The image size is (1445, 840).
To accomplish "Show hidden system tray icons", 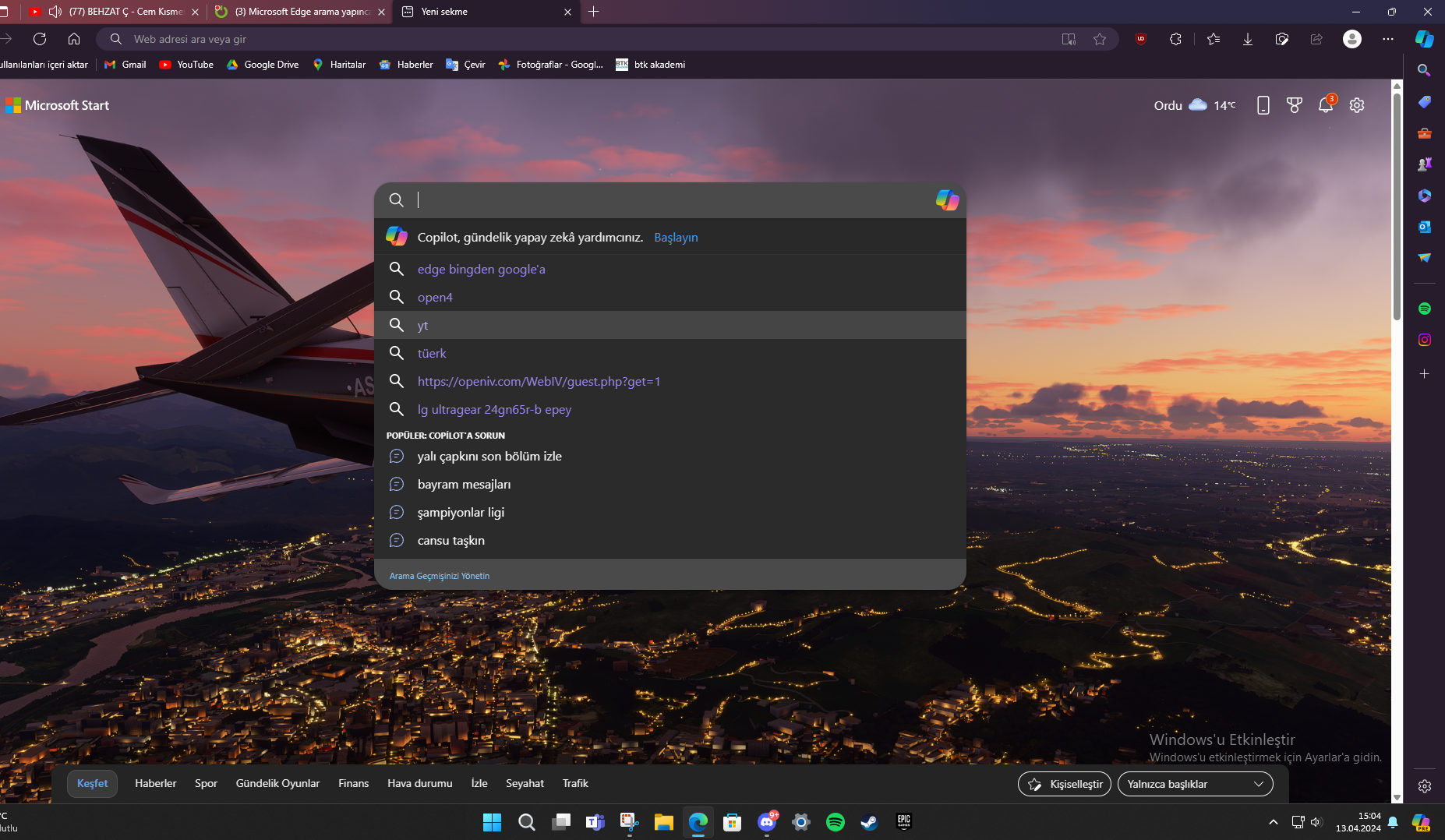I will pyautogui.click(x=1274, y=822).
